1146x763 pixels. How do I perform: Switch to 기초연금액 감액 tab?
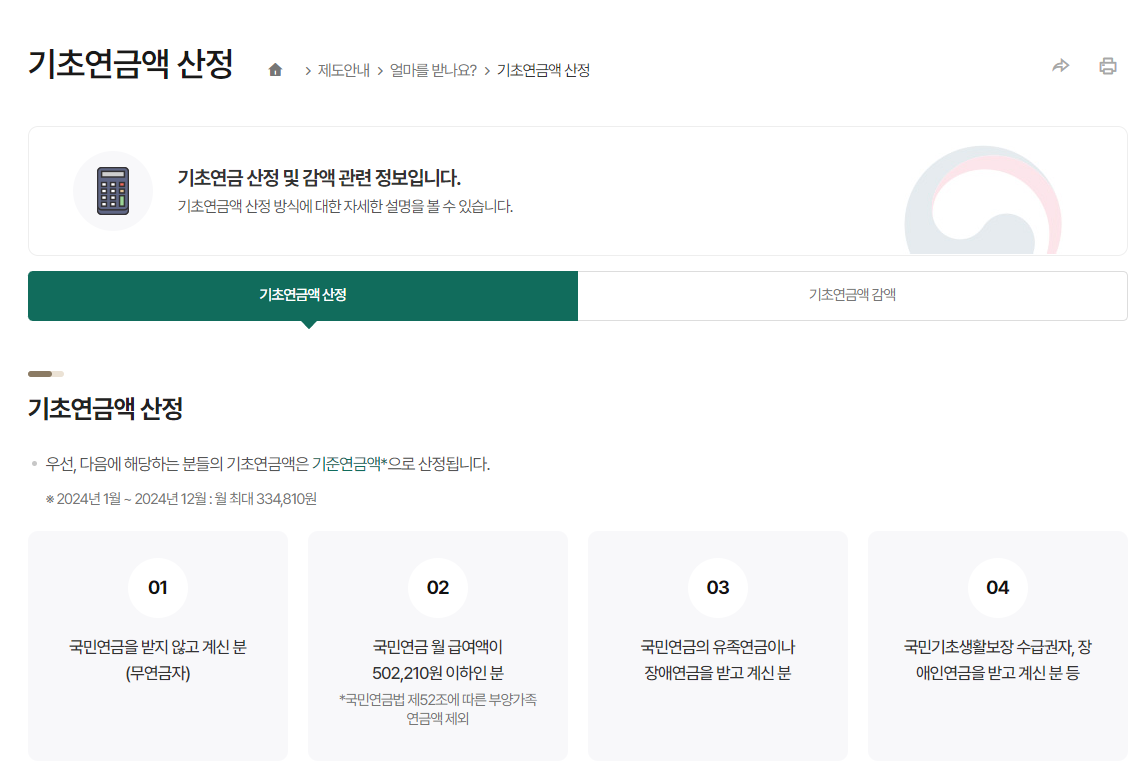pyautogui.click(x=852, y=295)
